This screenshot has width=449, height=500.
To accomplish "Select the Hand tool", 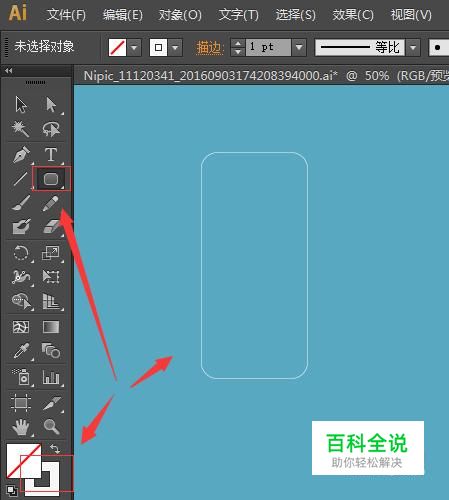I will point(21,427).
